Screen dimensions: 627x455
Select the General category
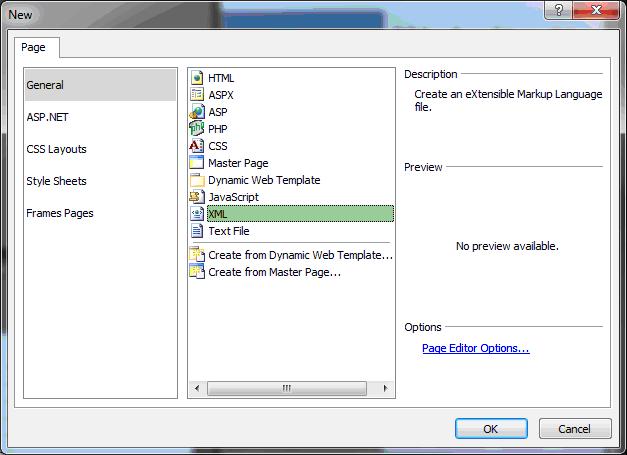coord(100,85)
